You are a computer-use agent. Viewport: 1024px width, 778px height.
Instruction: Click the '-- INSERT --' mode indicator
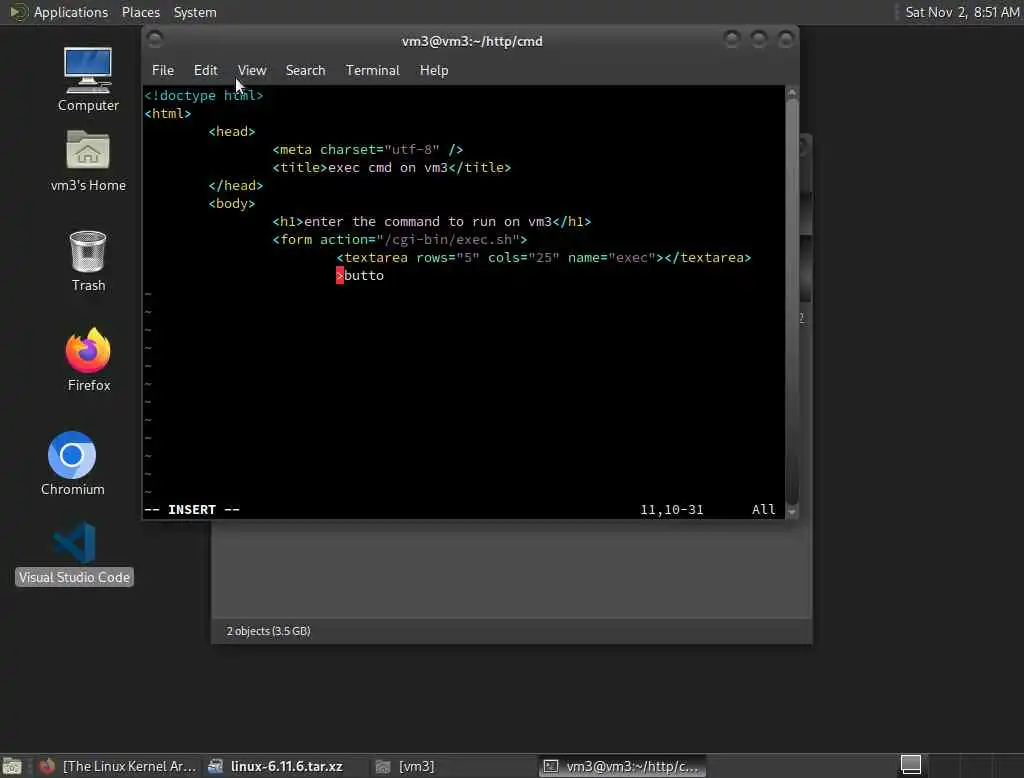coord(192,510)
